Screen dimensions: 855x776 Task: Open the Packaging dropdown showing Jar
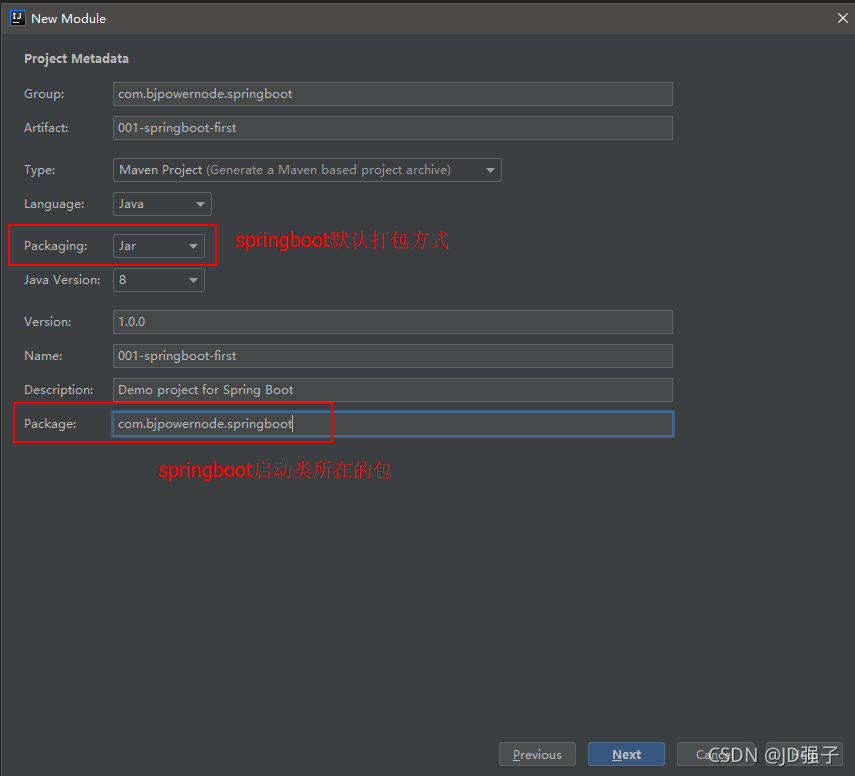tap(159, 246)
